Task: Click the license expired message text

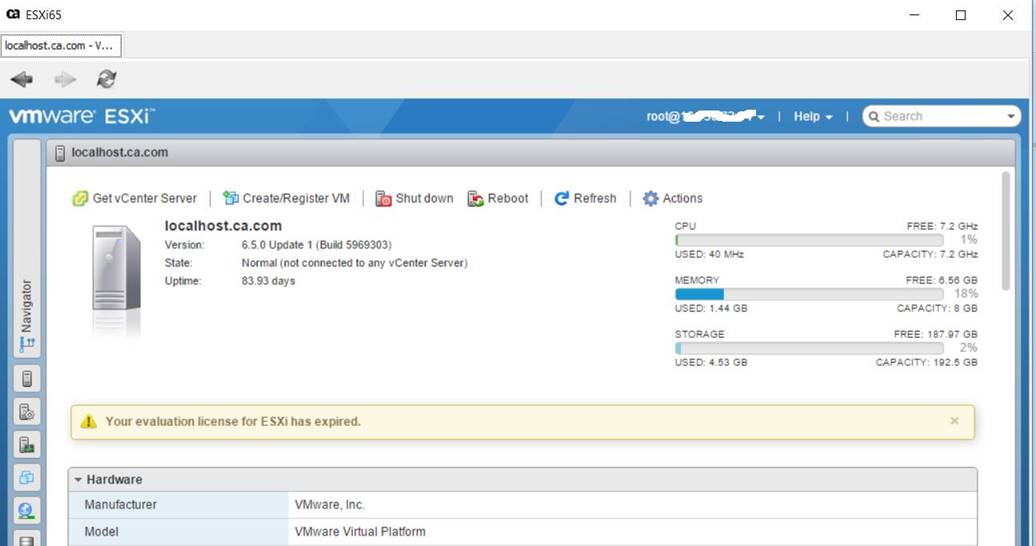Action: (233, 422)
